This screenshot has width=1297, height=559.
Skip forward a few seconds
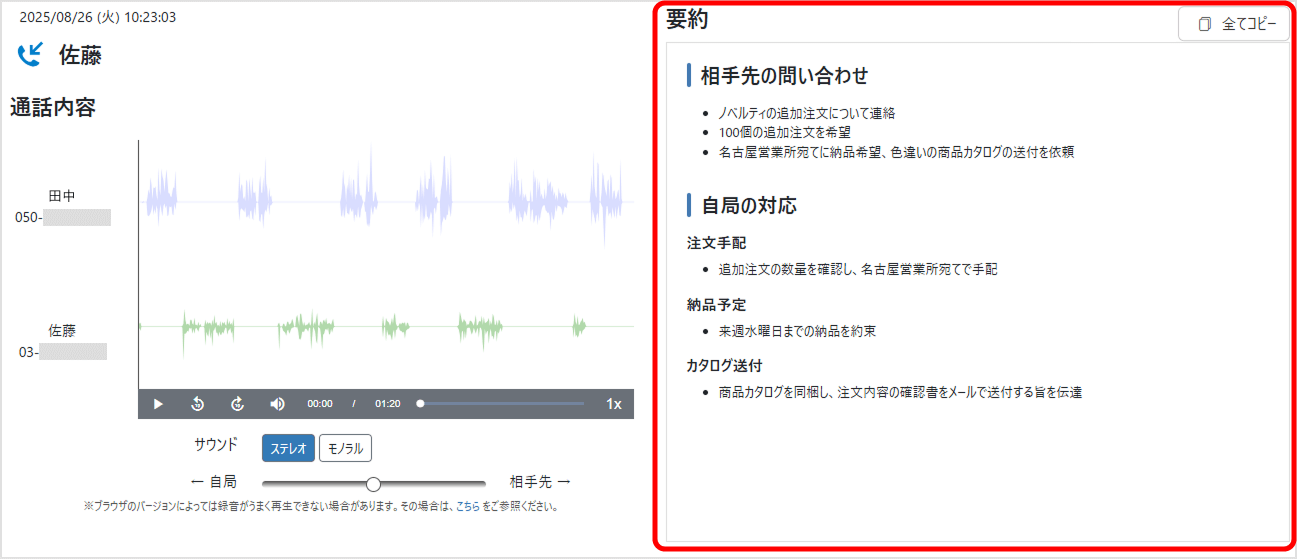238,404
